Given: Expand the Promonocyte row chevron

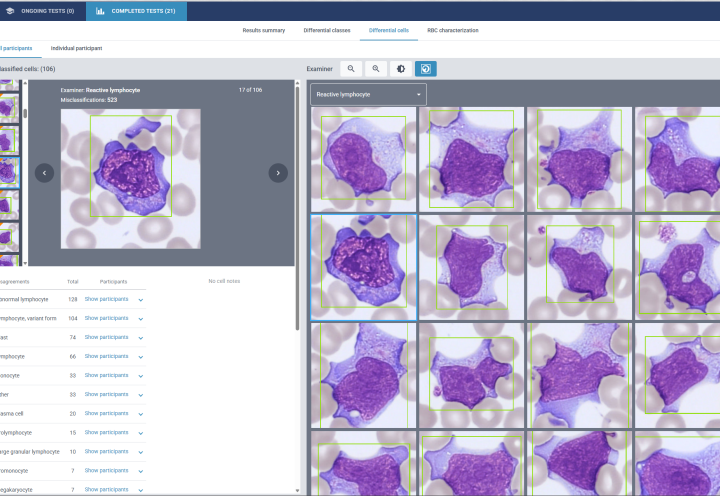Looking at the screenshot, I should [x=141, y=471].
